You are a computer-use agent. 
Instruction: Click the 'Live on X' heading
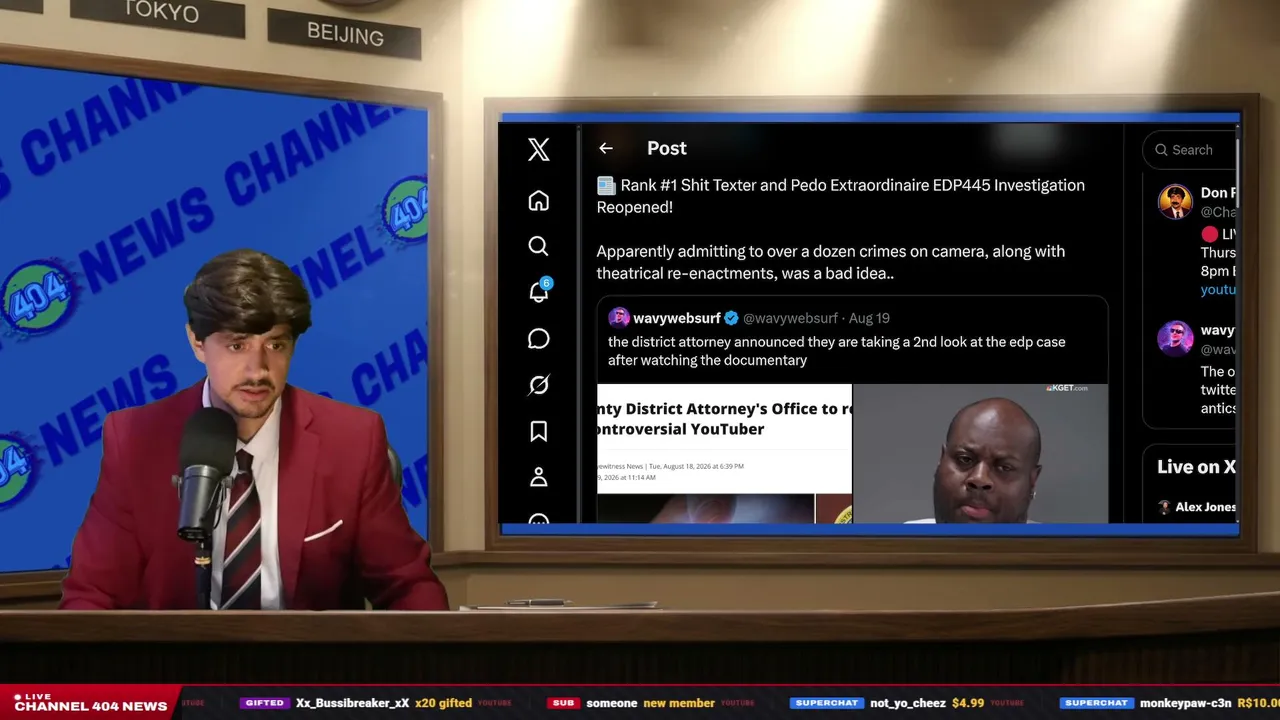1196,467
